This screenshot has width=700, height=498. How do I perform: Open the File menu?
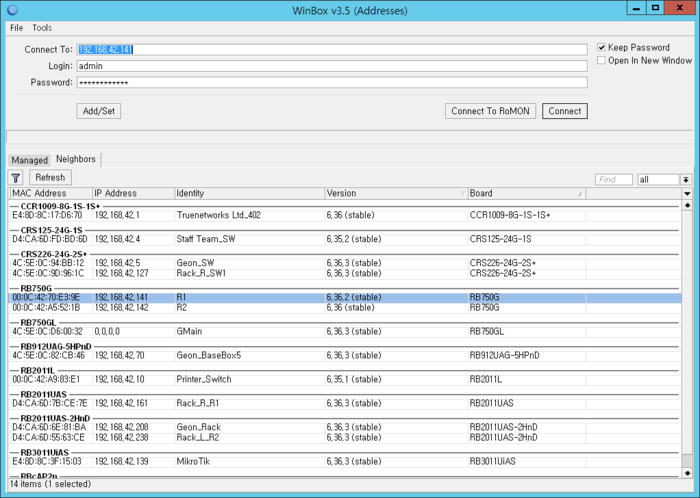[x=17, y=28]
